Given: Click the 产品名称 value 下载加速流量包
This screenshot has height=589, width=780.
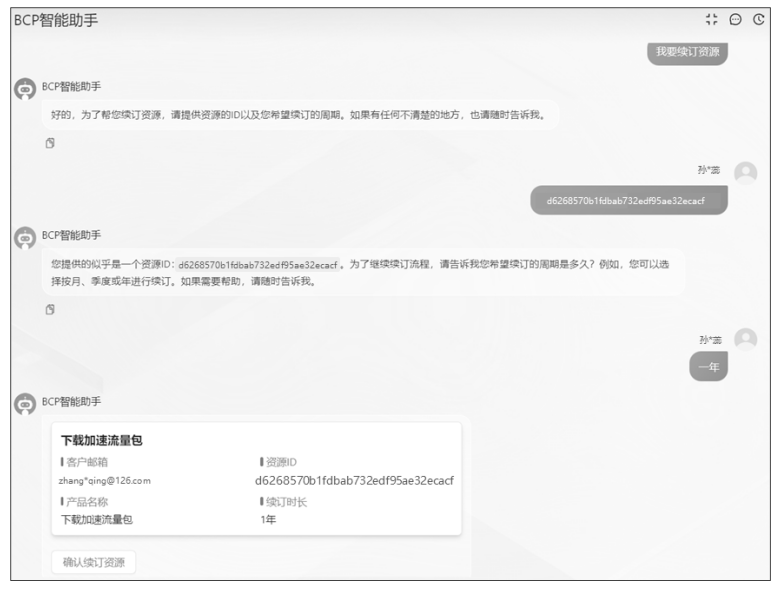Looking at the screenshot, I should click(97, 519).
